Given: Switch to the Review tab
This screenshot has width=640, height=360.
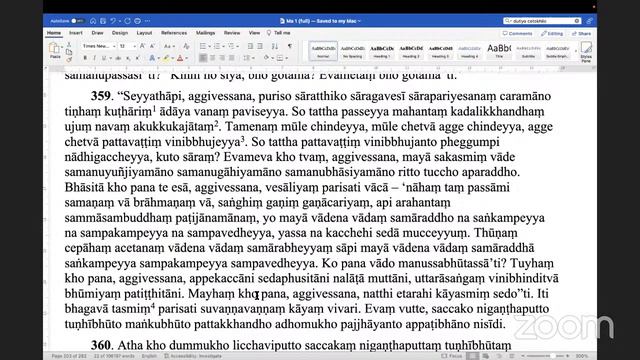Looking at the screenshot, I should point(232,33).
